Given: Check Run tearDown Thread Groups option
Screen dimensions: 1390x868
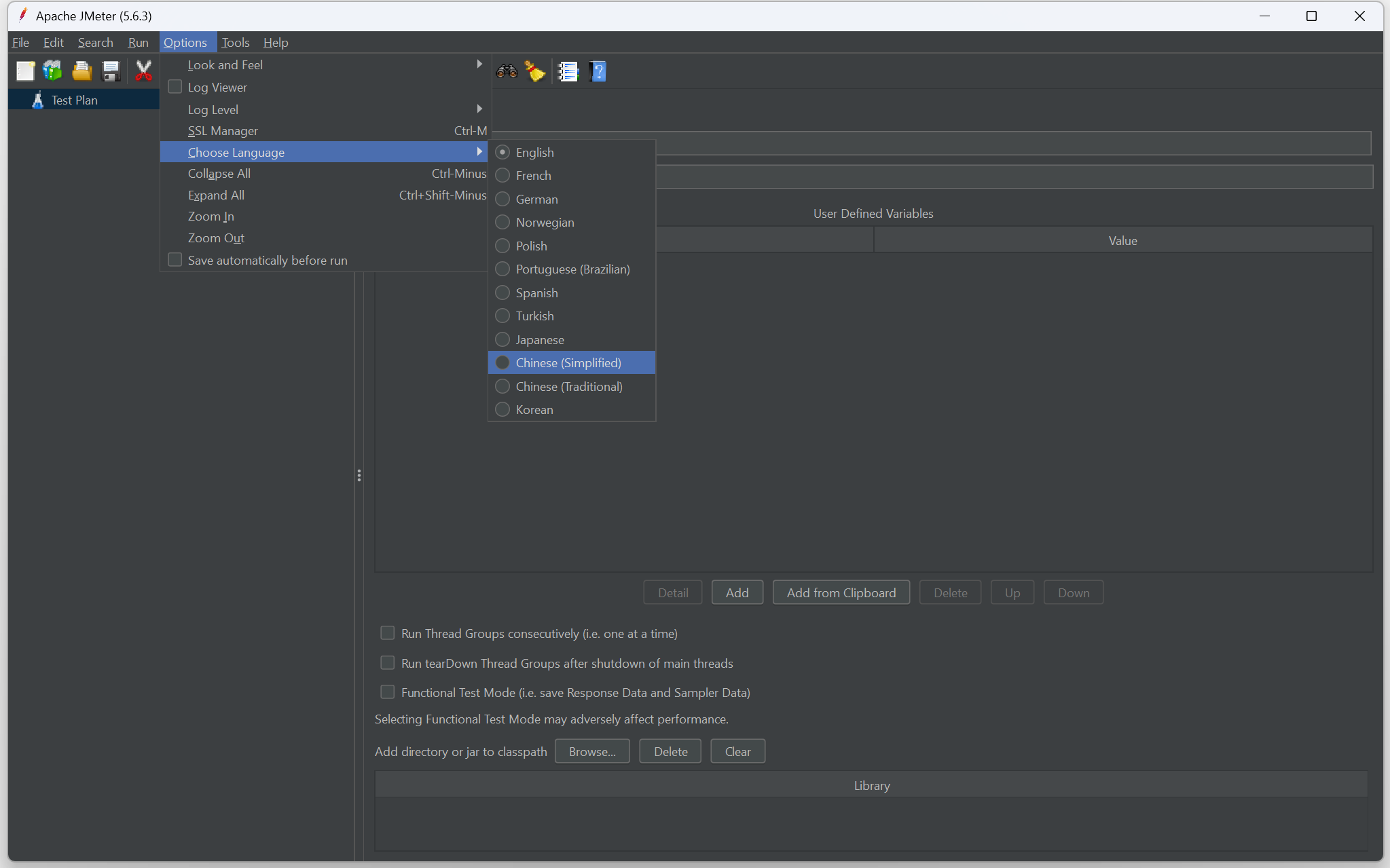Looking at the screenshot, I should (387, 663).
